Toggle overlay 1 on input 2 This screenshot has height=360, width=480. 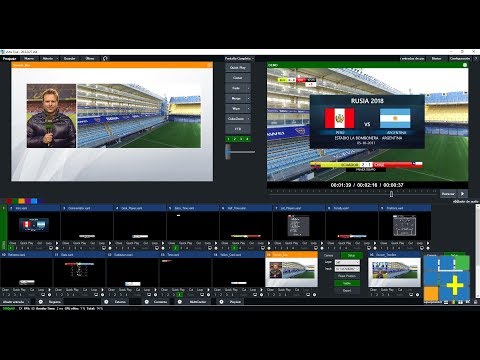(x=11, y=248)
